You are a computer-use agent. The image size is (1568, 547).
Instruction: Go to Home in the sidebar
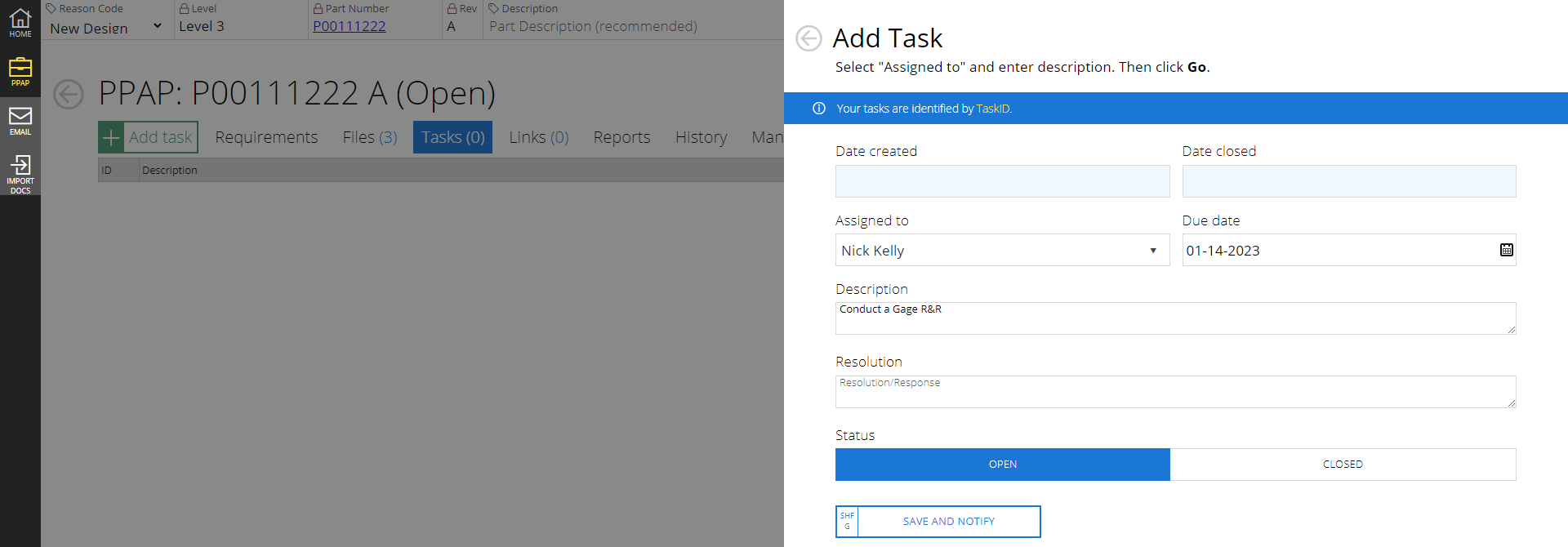pyautogui.click(x=20, y=23)
